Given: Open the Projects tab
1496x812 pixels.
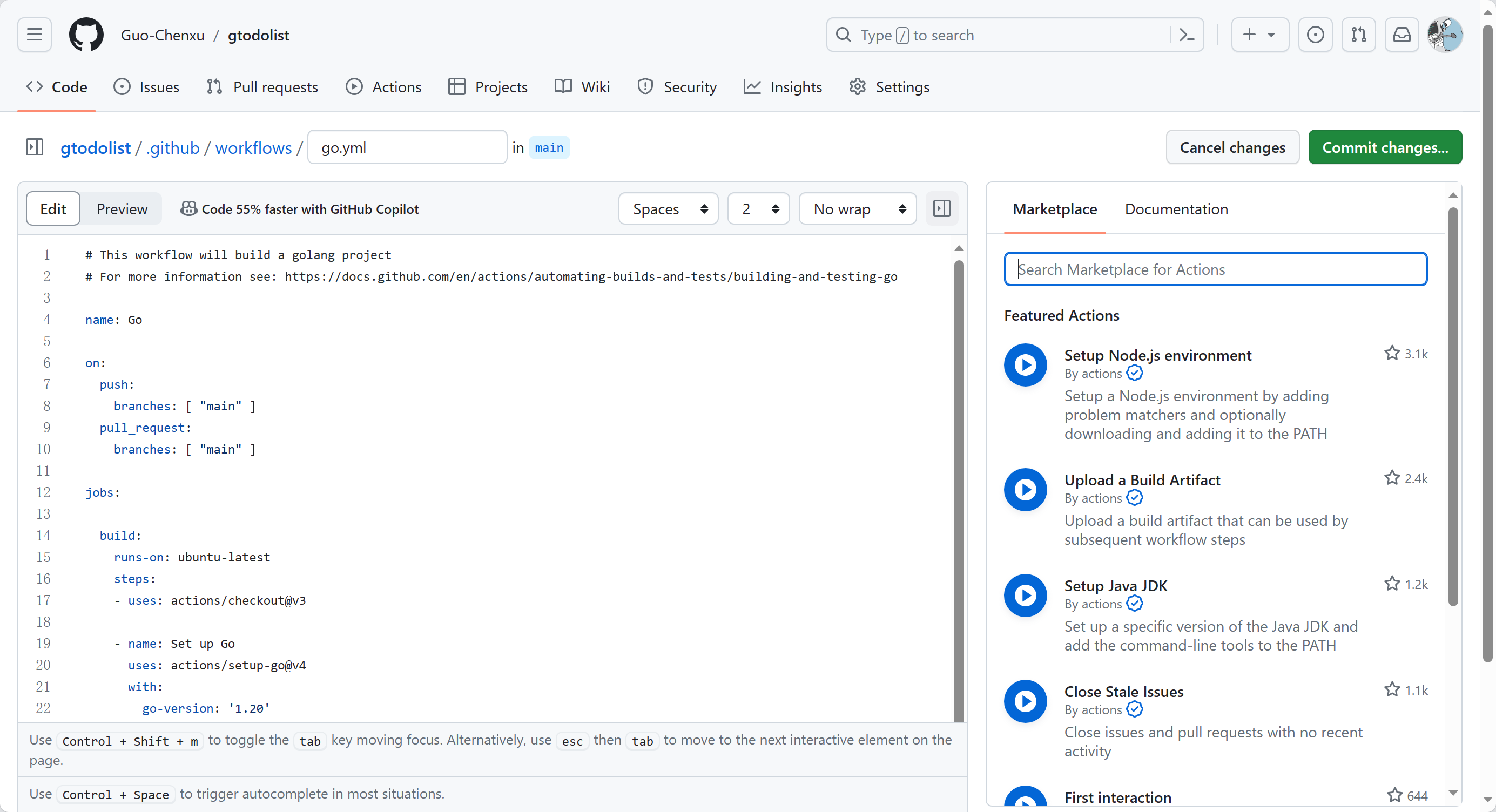Looking at the screenshot, I should [x=488, y=87].
